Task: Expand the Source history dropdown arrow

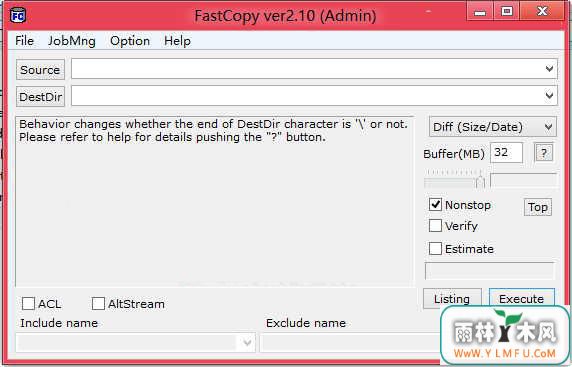Action: (x=549, y=69)
